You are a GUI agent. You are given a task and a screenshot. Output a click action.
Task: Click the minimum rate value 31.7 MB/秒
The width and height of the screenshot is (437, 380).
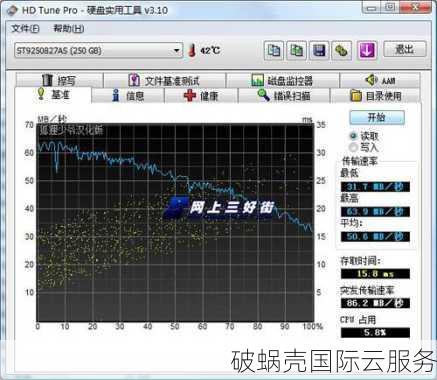pyautogui.click(x=375, y=187)
